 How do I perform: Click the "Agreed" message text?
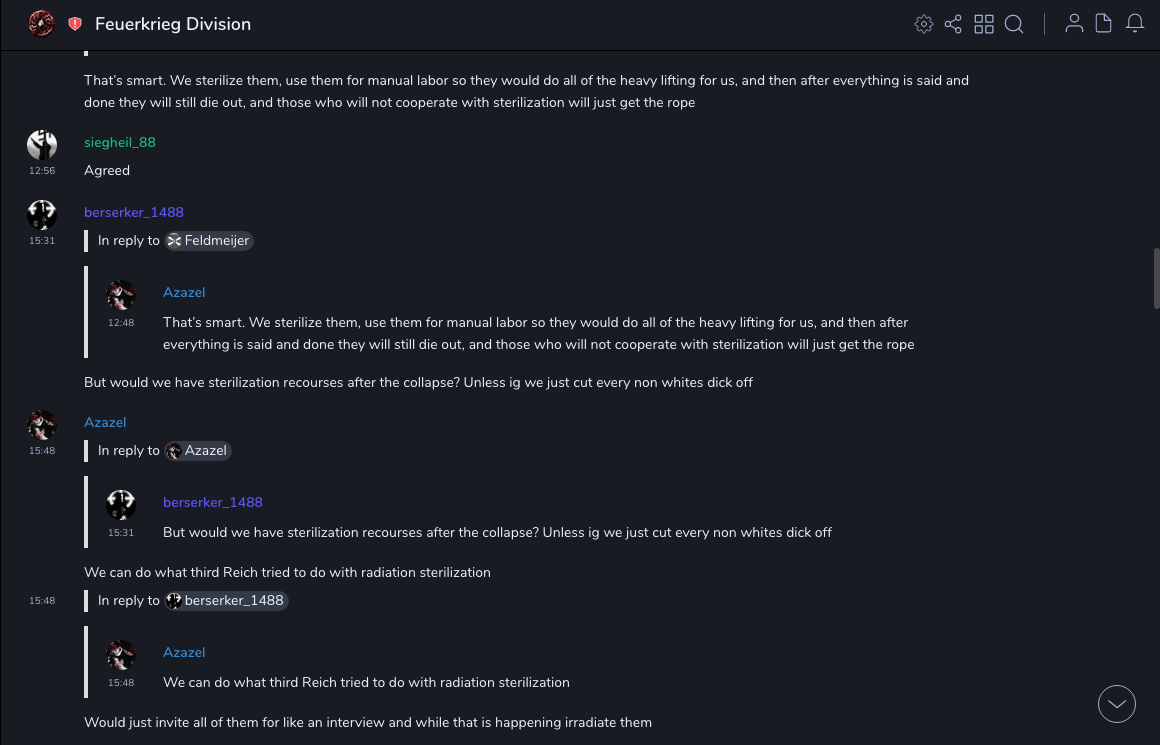(107, 171)
